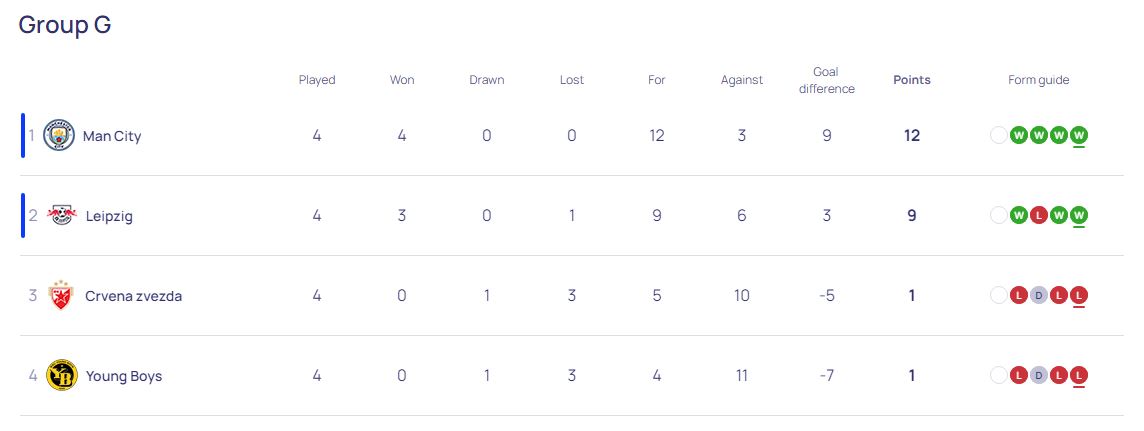Click the Crvena zvezda club crest
1144x431 pixels.
60,295
